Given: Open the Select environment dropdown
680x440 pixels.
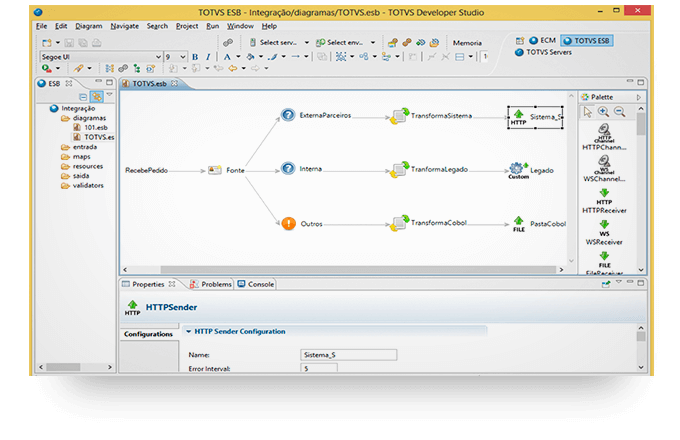Looking at the screenshot, I should click(373, 42).
